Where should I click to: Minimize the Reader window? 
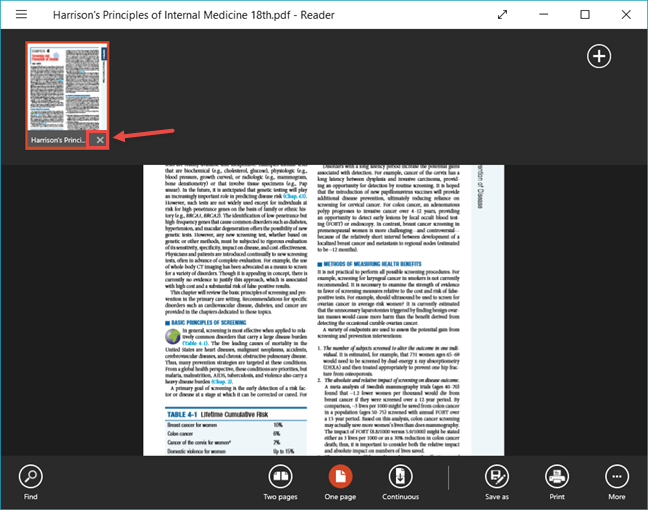pos(543,14)
